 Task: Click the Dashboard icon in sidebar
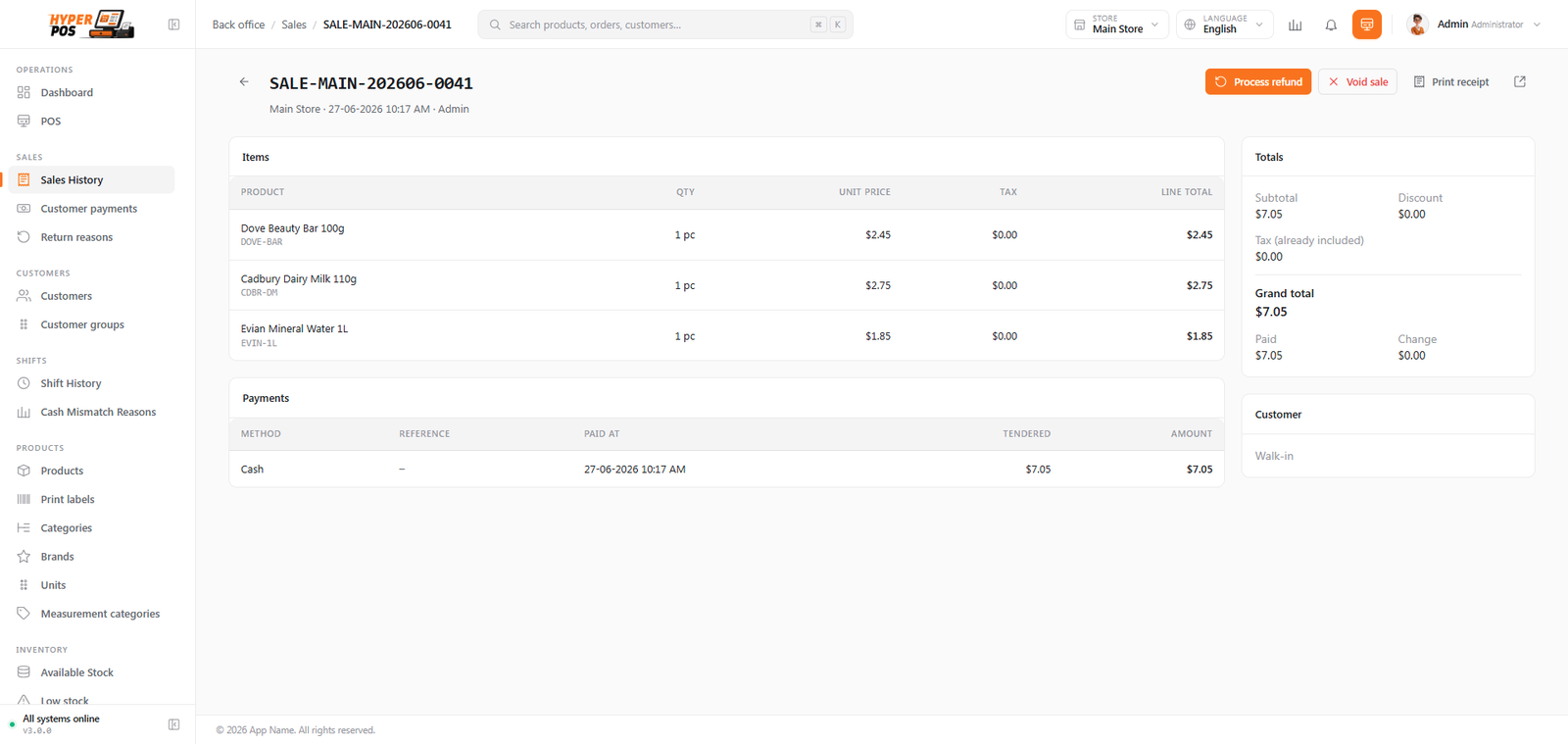tap(24, 92)
